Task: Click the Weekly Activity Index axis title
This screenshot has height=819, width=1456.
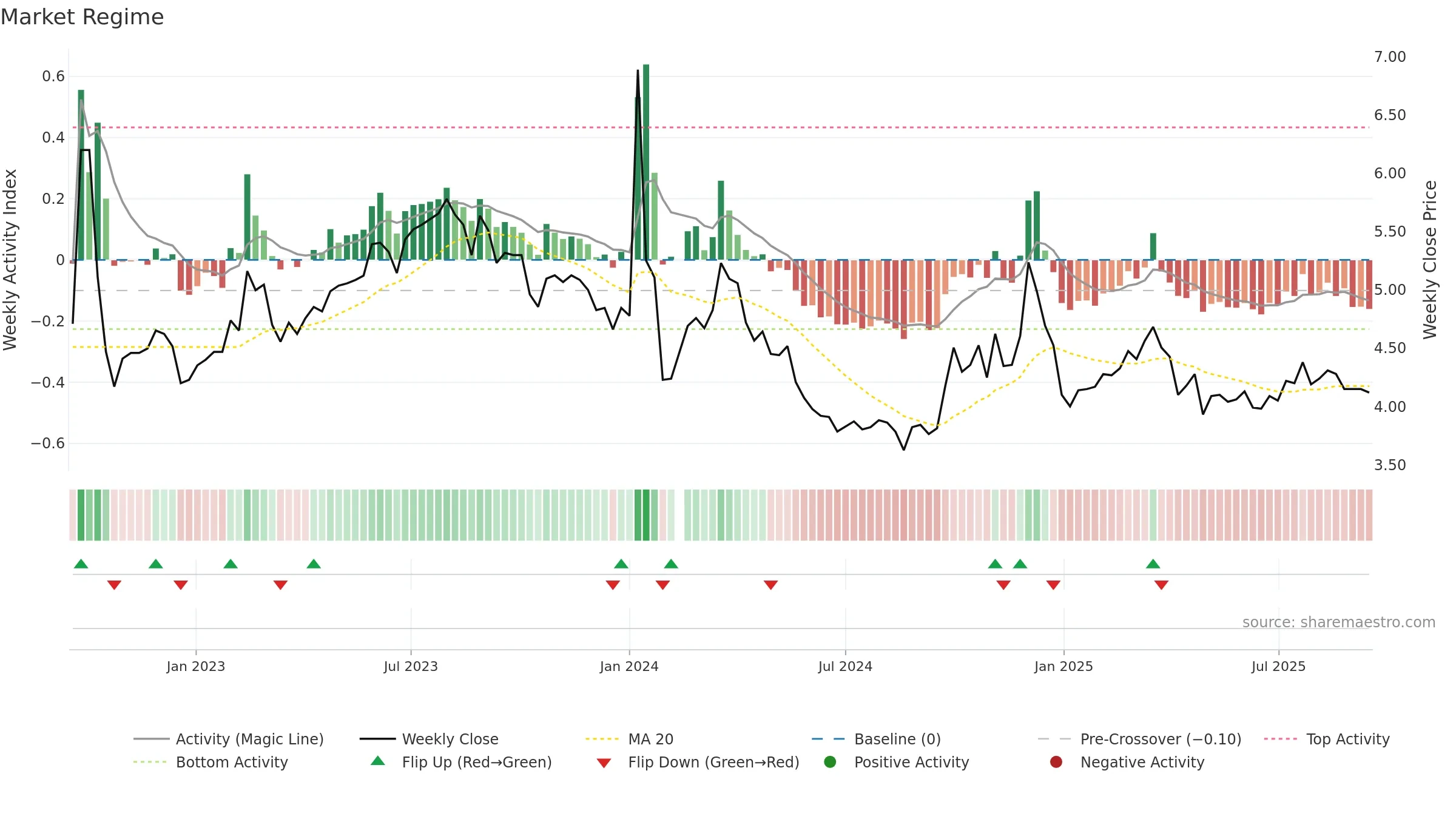Action: (10, 260)
